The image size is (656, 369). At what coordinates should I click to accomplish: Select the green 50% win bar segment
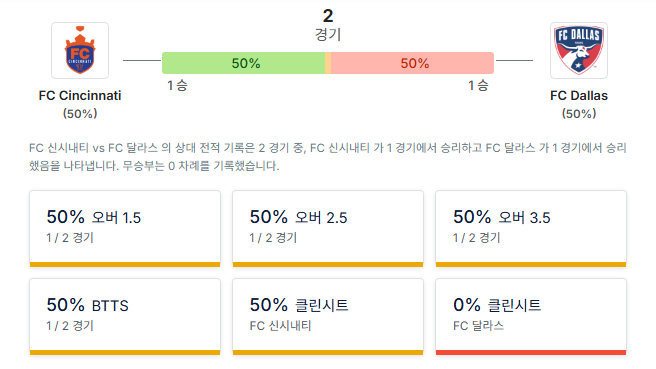[243, 63]
